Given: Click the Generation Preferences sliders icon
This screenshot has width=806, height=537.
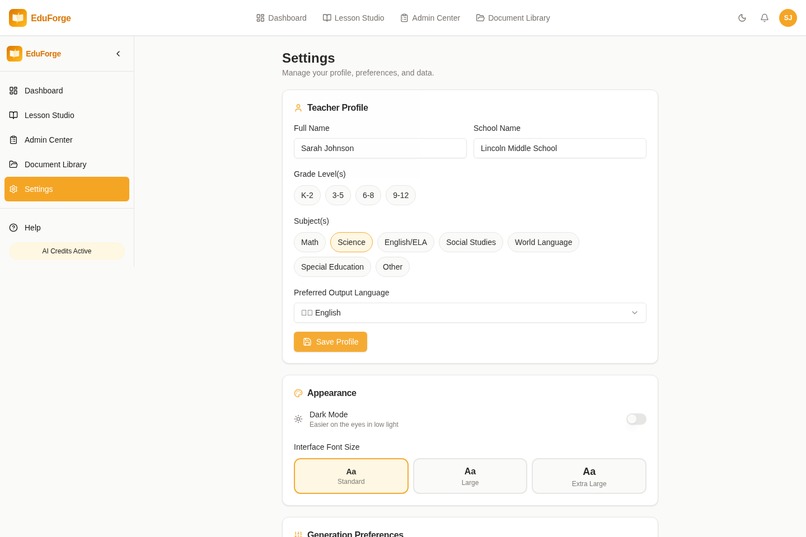Looking at the screenshot, I should tap(298, 534).
